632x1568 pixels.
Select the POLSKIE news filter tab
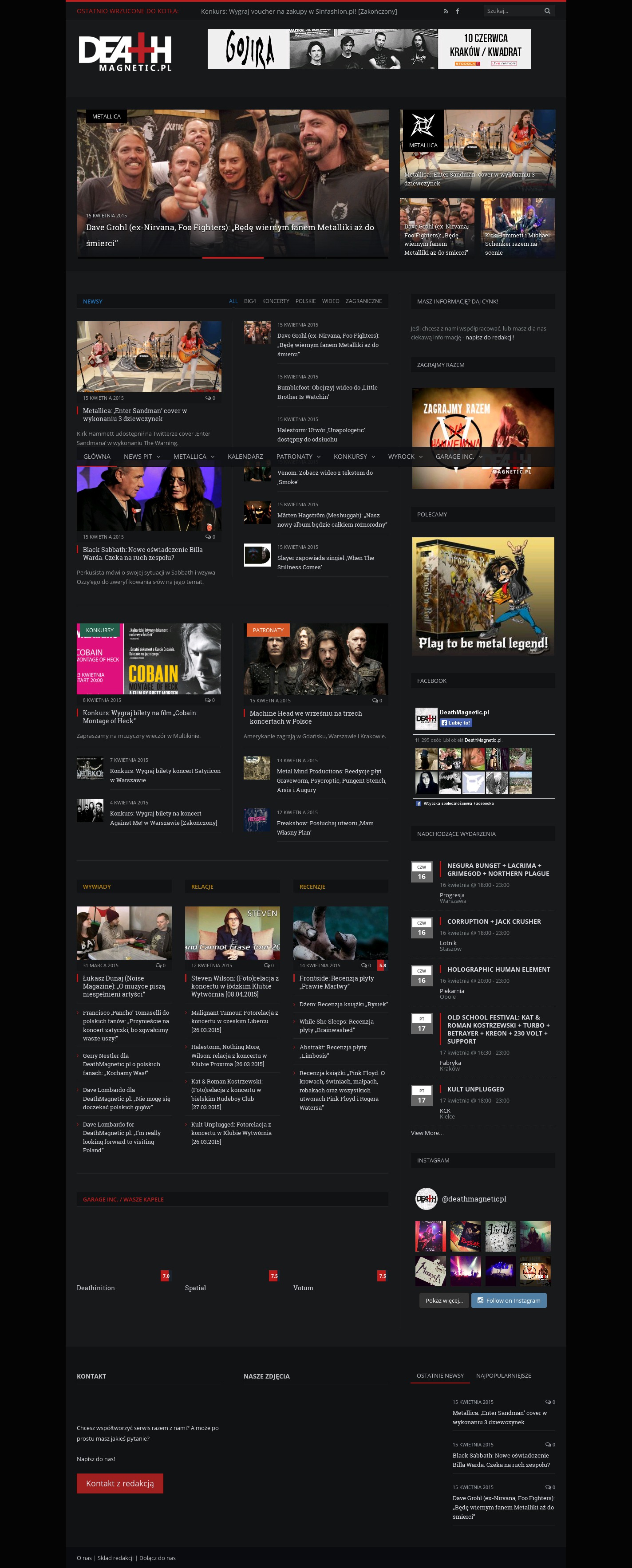coord(306,301)
